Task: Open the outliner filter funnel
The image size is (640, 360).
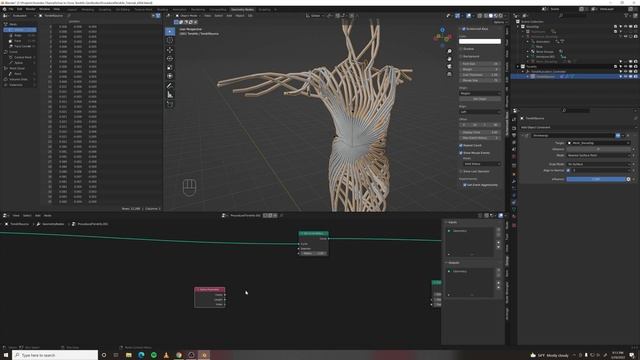Action: pyautogui.click(x=627, y=16)
